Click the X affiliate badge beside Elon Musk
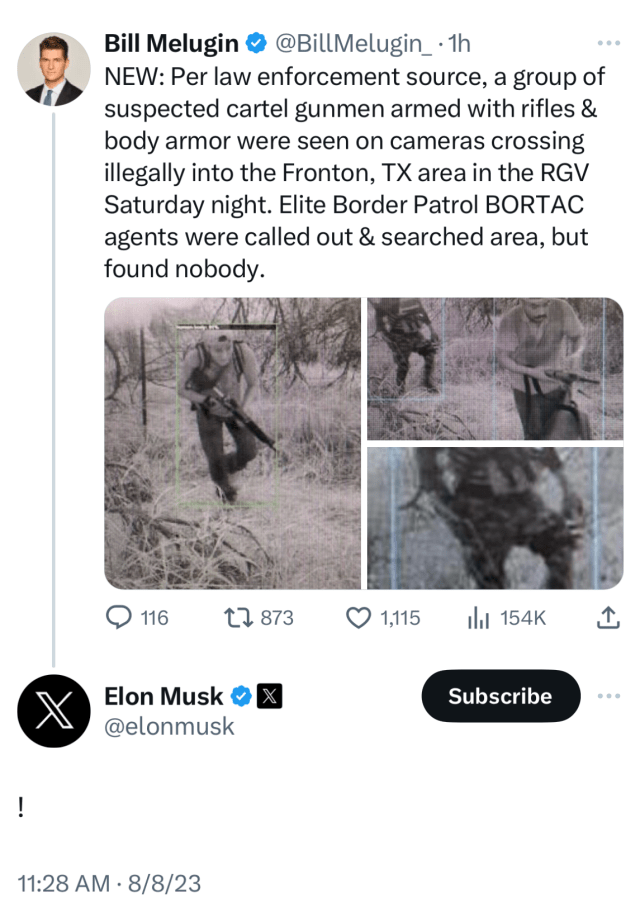 pos(269,696)
